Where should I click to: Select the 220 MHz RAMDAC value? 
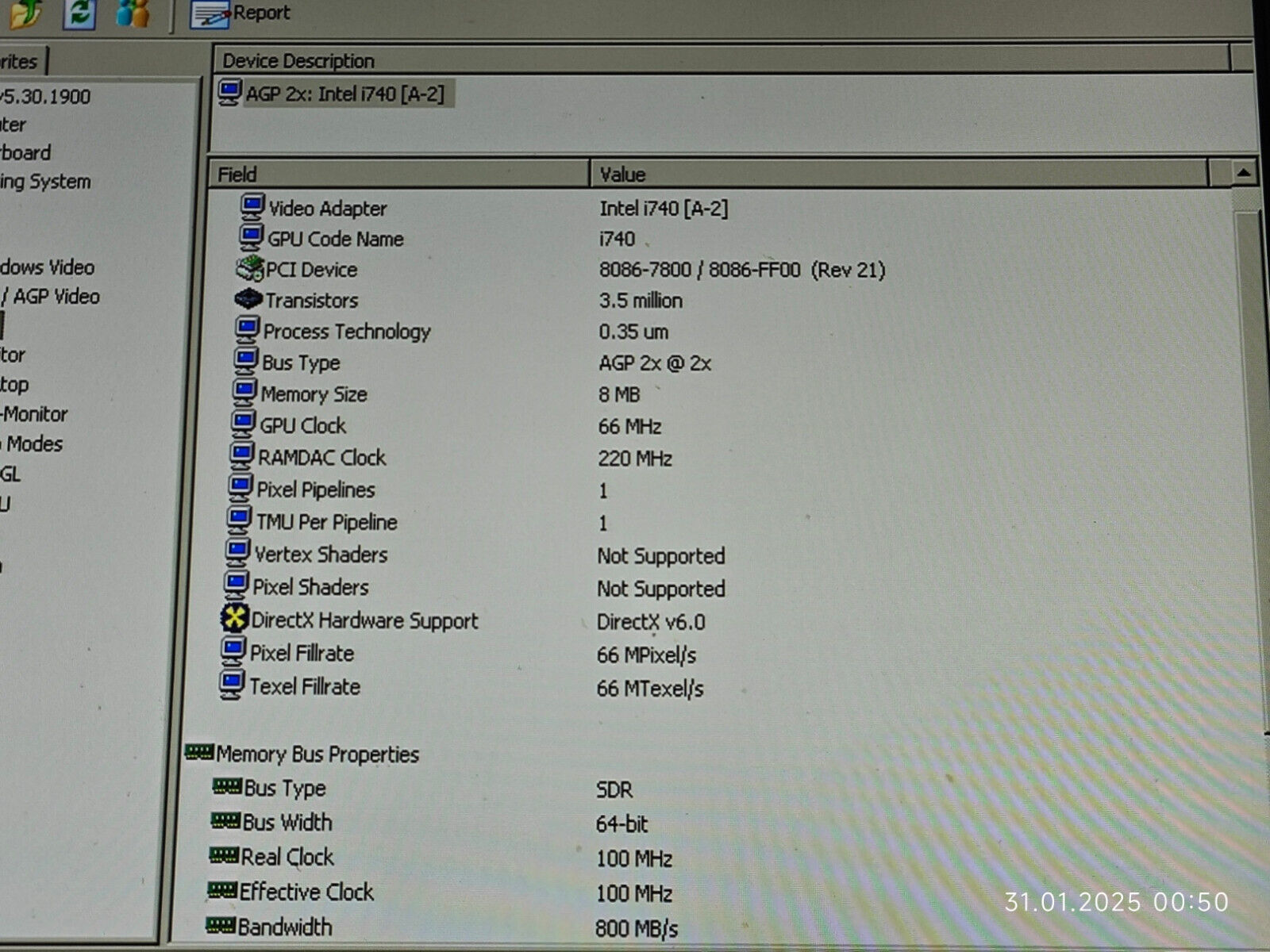tap(635, 459)
